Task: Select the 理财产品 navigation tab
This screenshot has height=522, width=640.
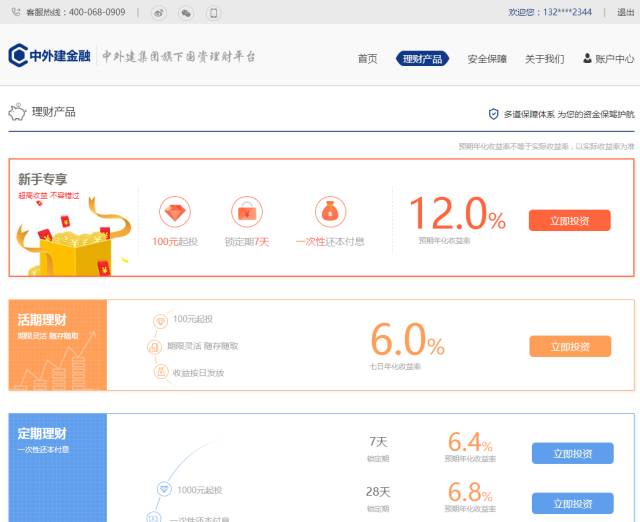Action: click(422, 59)
